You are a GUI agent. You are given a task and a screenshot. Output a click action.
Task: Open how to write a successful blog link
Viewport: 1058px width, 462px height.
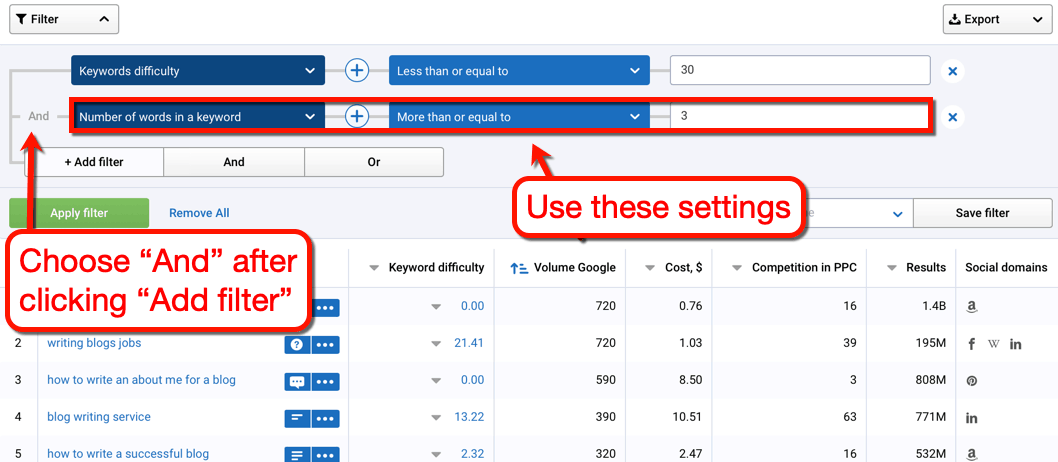(x=128, y=454)
